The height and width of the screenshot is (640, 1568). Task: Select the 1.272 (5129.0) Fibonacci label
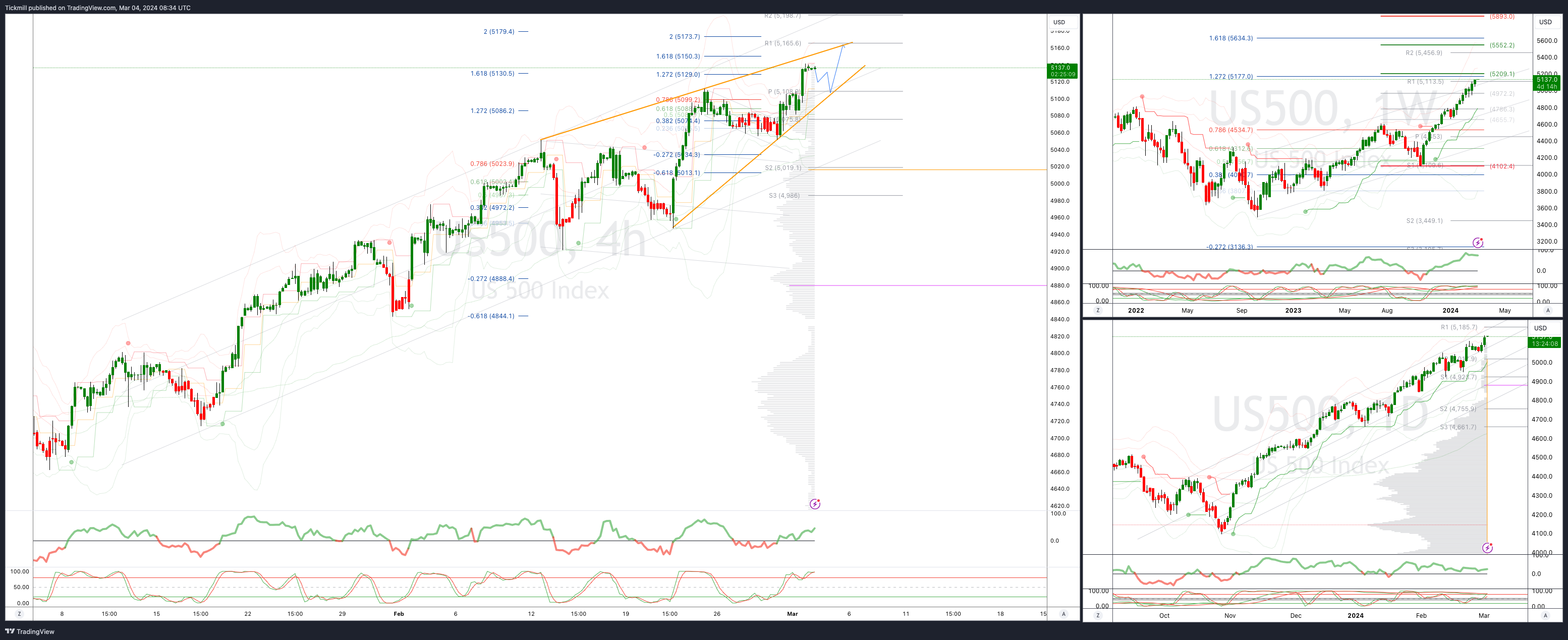click(678, 74)
